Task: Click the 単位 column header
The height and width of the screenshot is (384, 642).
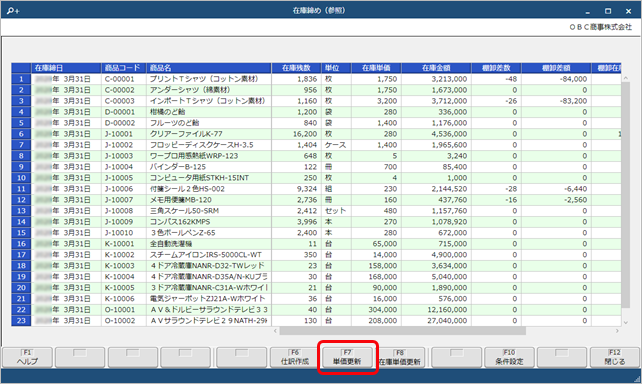Action: 336,68
